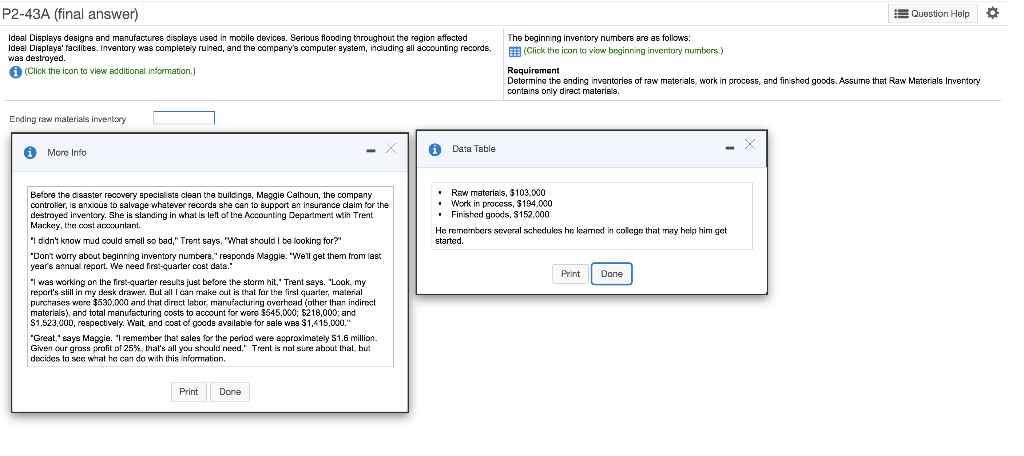Click the 'Raw materials, $103,000' line

click(498, 193)
